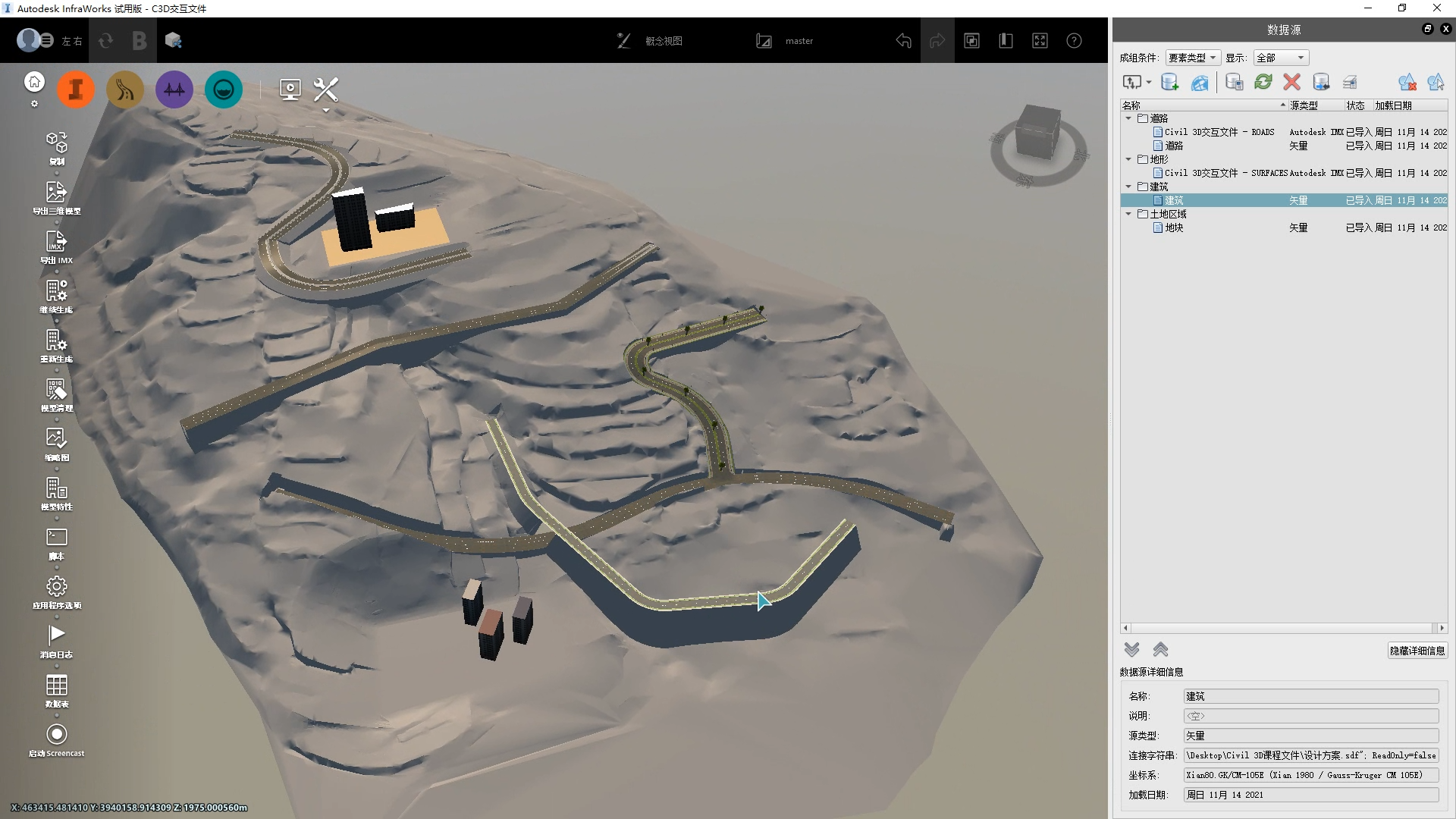
Task: Delete data source with red X icon
Action: click(1291, 82)
